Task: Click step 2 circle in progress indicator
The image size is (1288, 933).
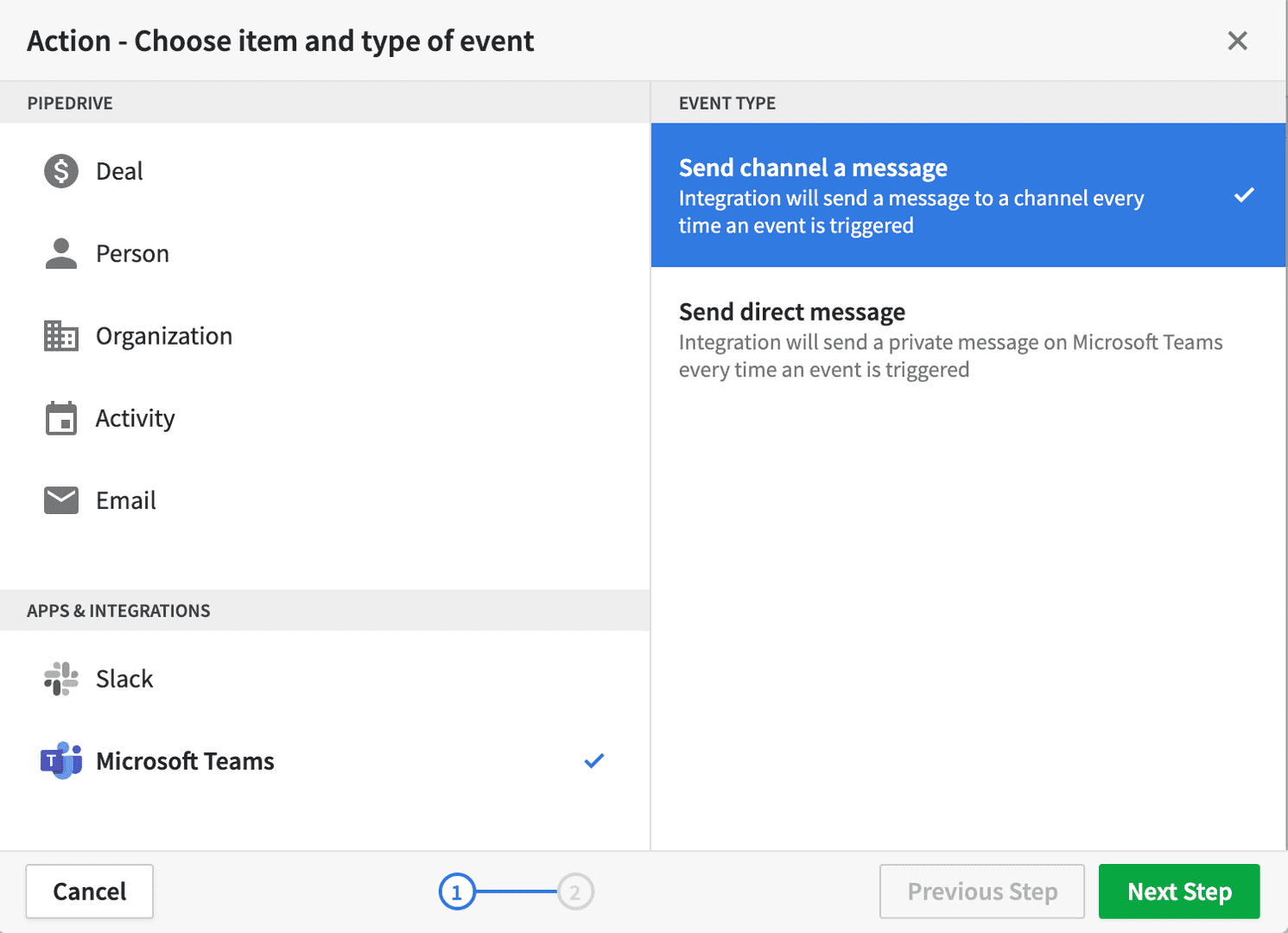Action: (x=575, y=892)
